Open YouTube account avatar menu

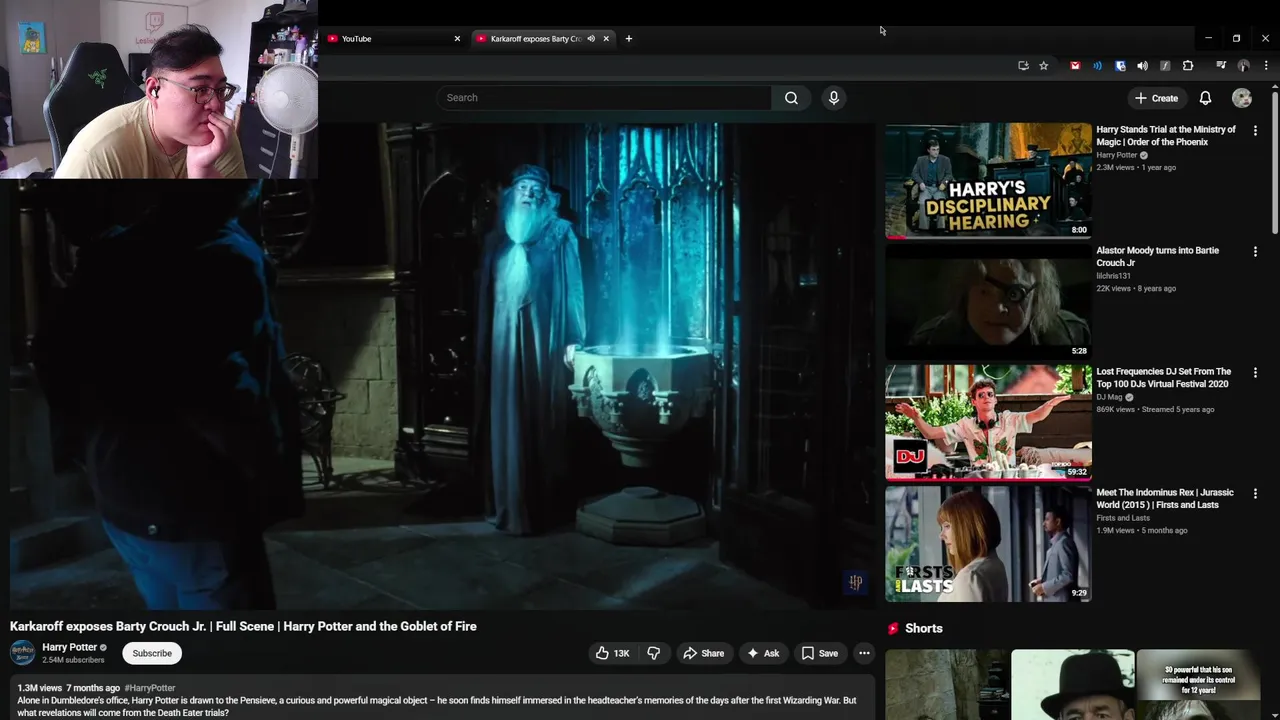click(1242, 98)
